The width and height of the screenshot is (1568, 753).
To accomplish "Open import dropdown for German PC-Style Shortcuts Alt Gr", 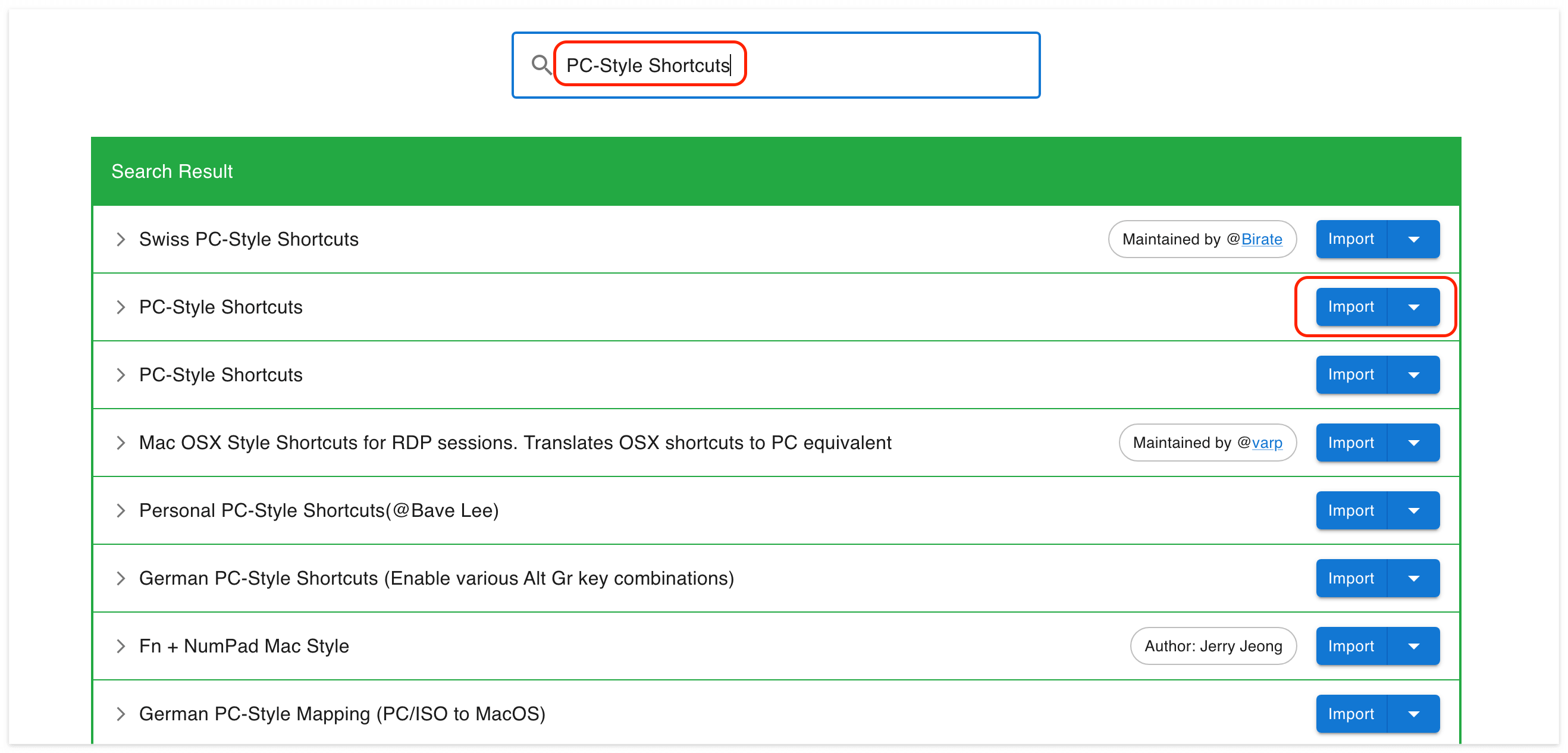I will click(1413, 578).
